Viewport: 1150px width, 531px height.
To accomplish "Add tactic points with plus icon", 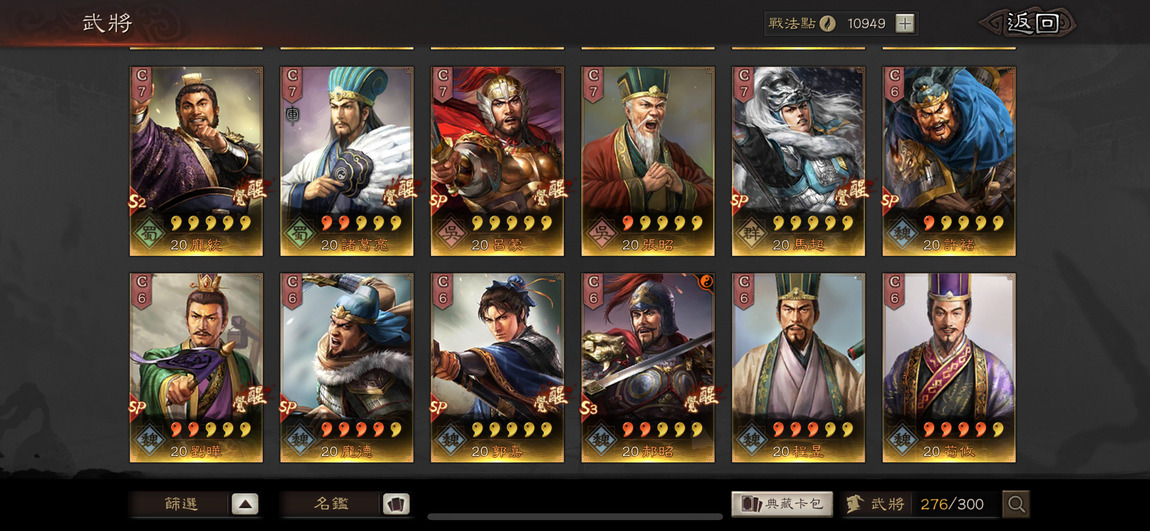I will click(x=906, y=23).
